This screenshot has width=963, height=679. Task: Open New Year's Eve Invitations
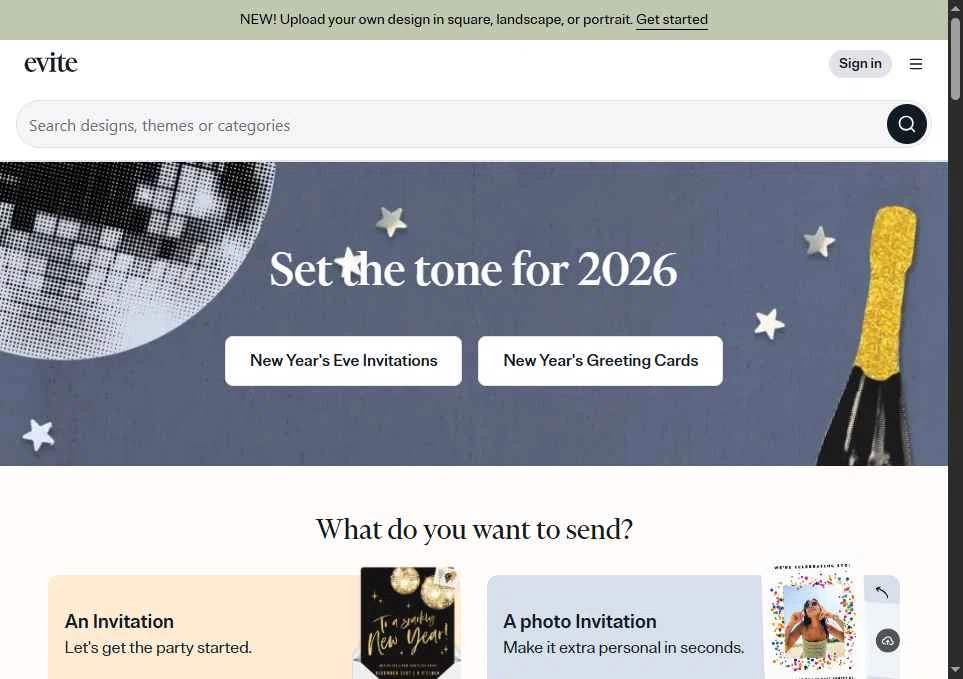pyautogui.click(x=343, y=360)
